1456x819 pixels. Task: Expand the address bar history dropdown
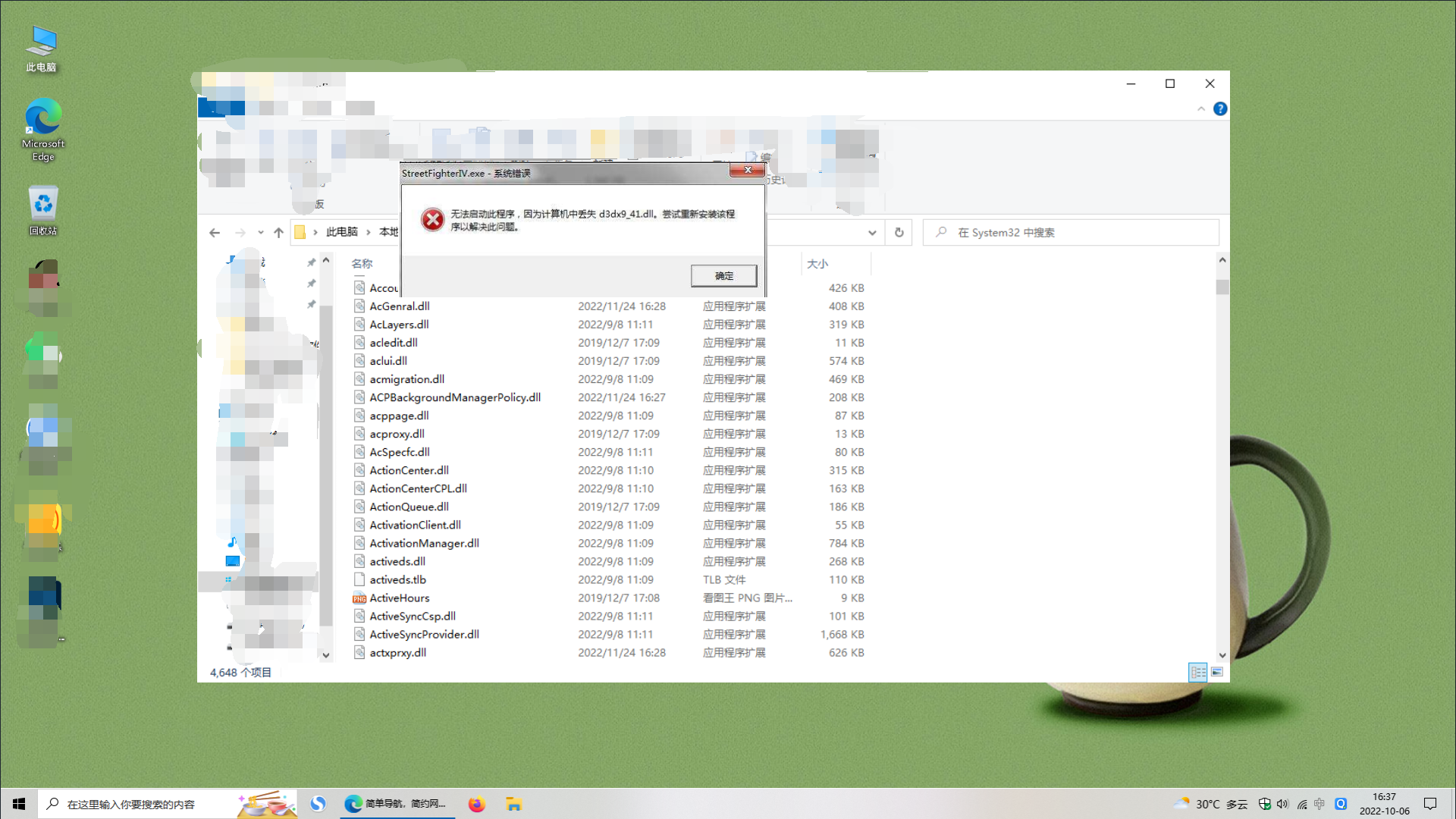click(872, 233)
